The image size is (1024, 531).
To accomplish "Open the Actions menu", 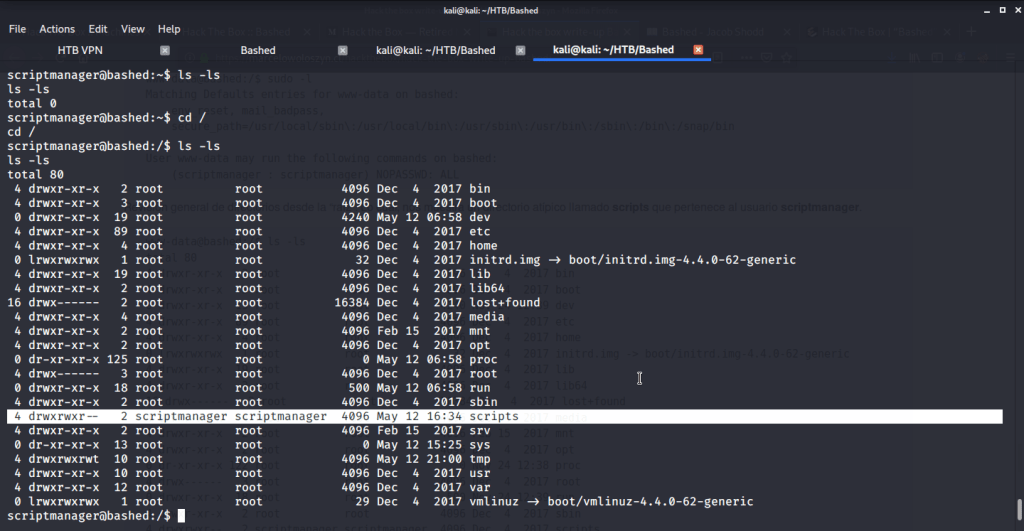I will point(57,29).
